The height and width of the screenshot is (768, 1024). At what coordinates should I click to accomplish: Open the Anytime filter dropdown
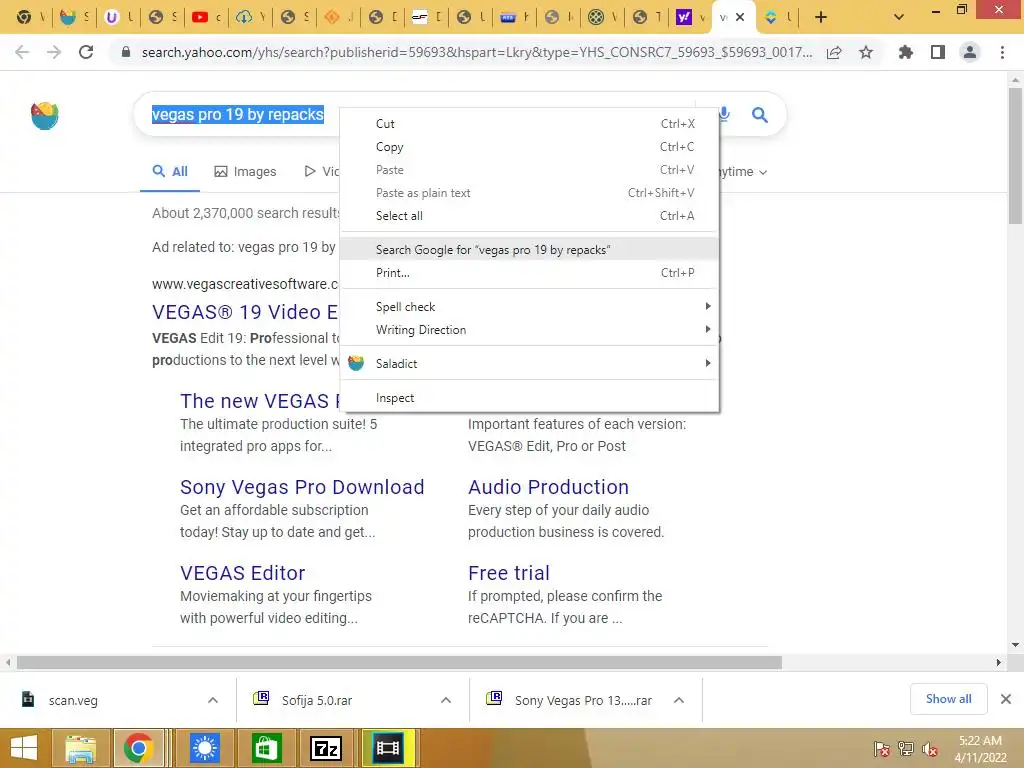tap(744, 172)
